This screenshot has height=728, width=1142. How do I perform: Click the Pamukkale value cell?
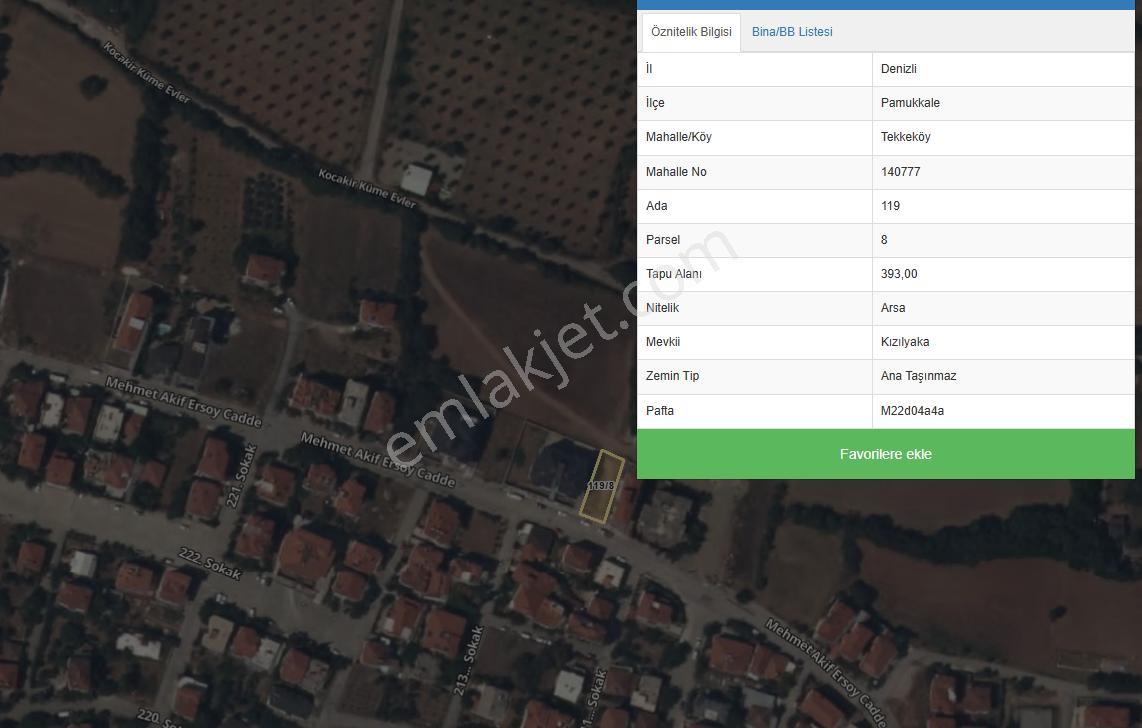pyautogui.click(x=1003, y=103)
